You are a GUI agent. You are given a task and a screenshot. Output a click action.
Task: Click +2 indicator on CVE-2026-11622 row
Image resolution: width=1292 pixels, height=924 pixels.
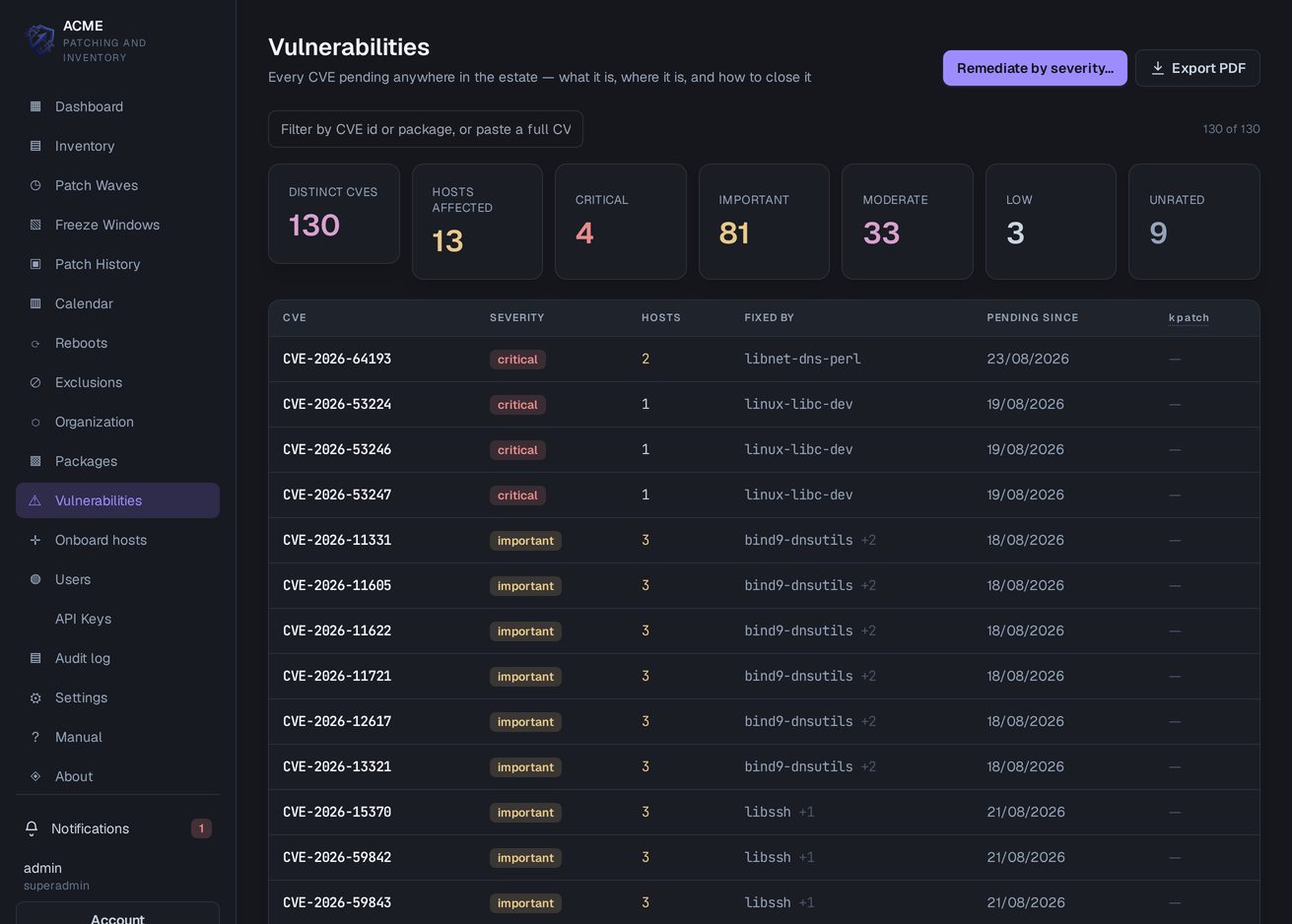pyautogui.click(x=868, y=630)
